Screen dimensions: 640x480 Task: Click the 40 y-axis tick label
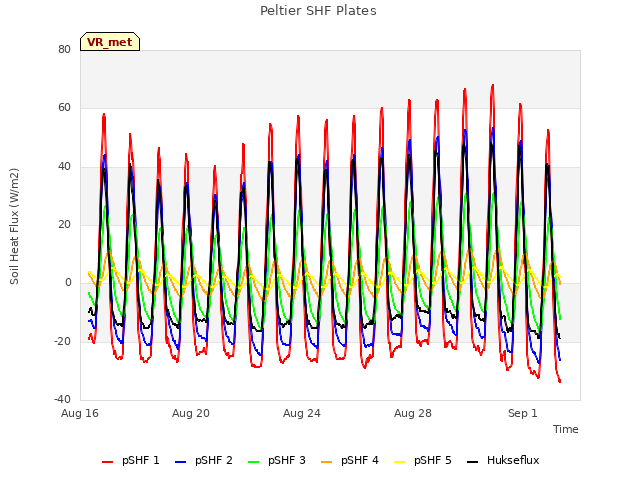tap(64, 166)
